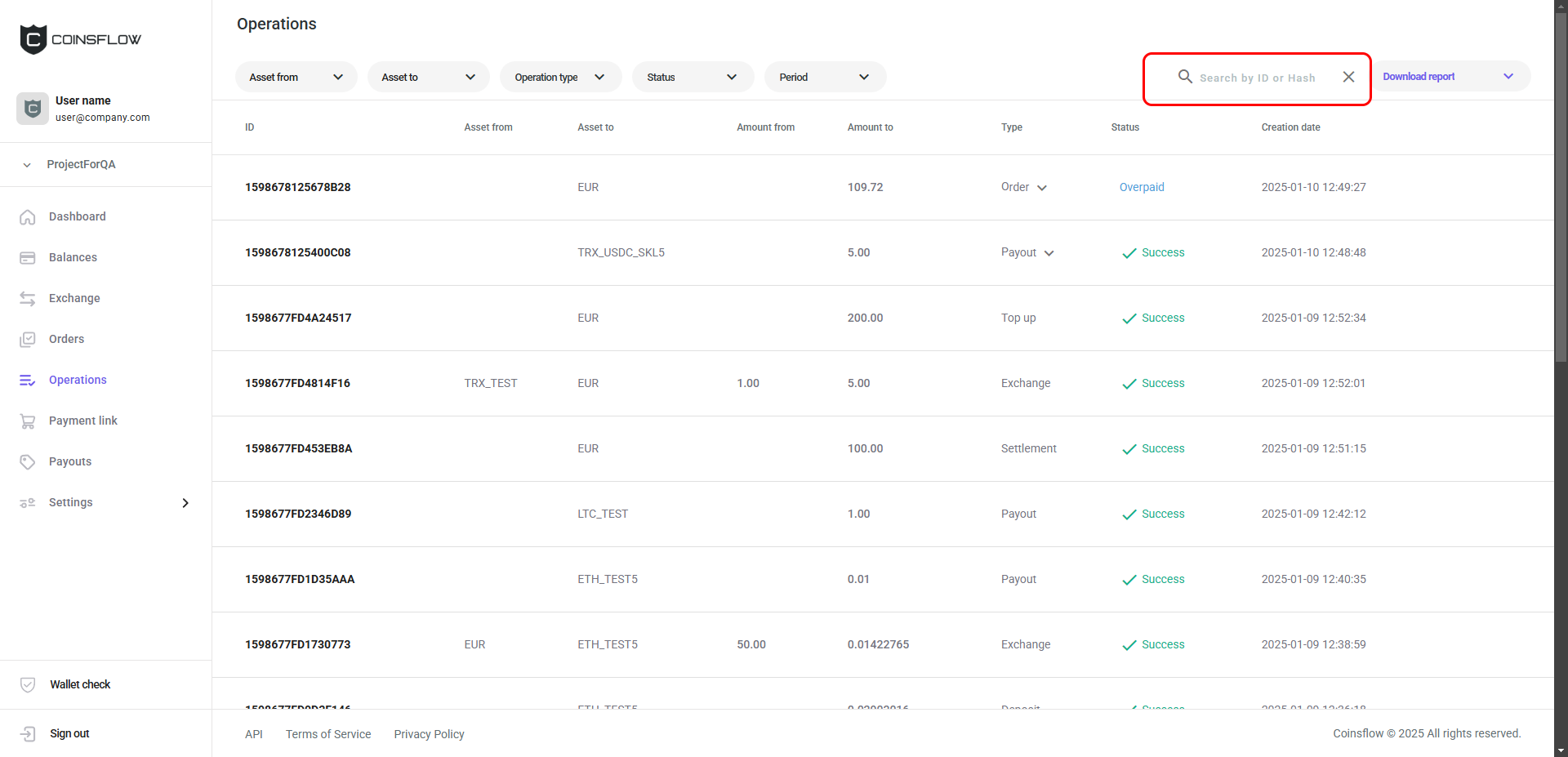Viewport: 1568px width, 757px height.
Task: Click the Exchange arrows icon
Action: (28, 299)
